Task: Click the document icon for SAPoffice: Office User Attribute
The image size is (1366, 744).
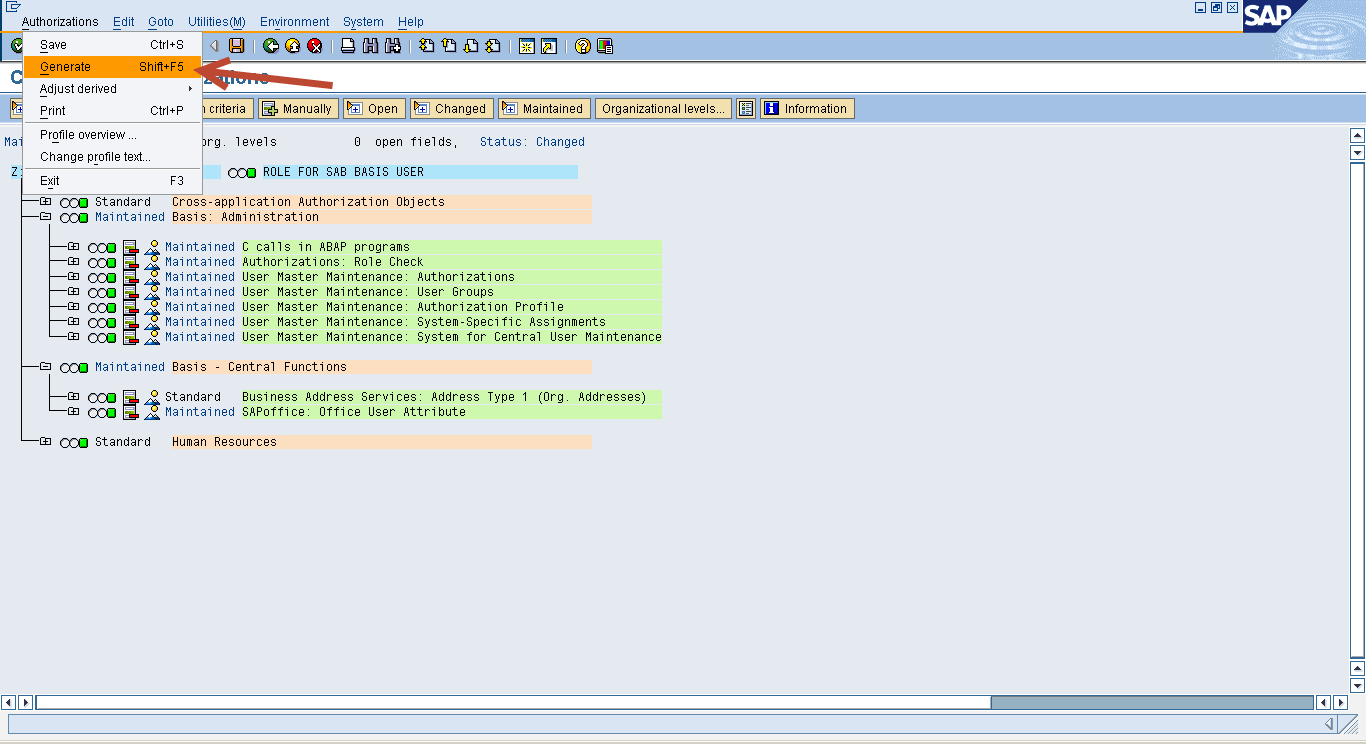Action: pos(130,412)
